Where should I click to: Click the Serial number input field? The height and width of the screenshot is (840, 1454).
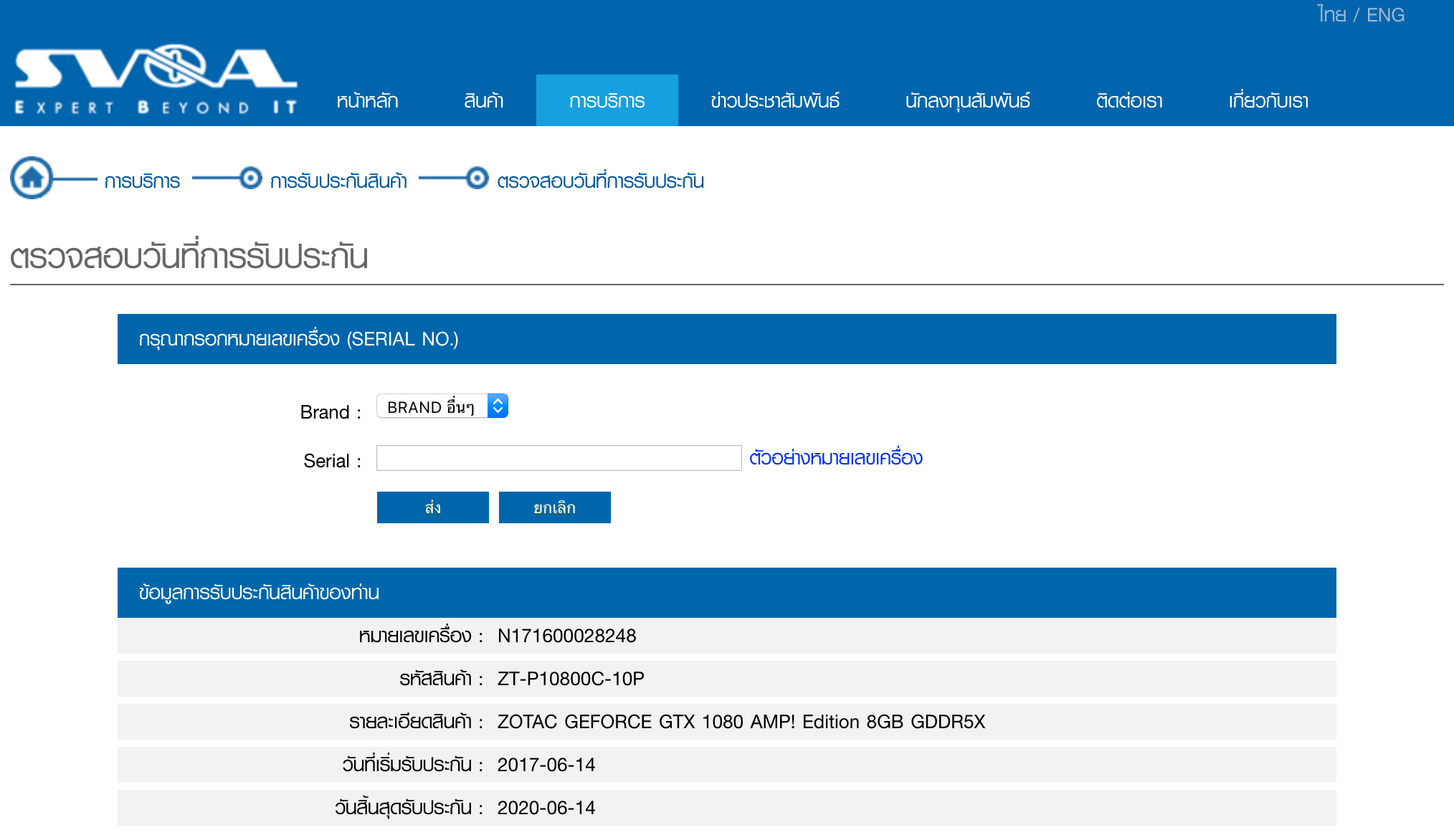tap(559, 458)
